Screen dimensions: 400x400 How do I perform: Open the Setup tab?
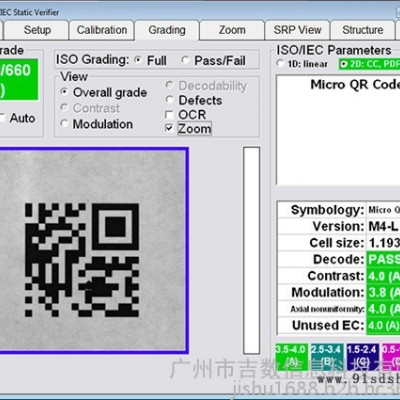tap(37, 30)
